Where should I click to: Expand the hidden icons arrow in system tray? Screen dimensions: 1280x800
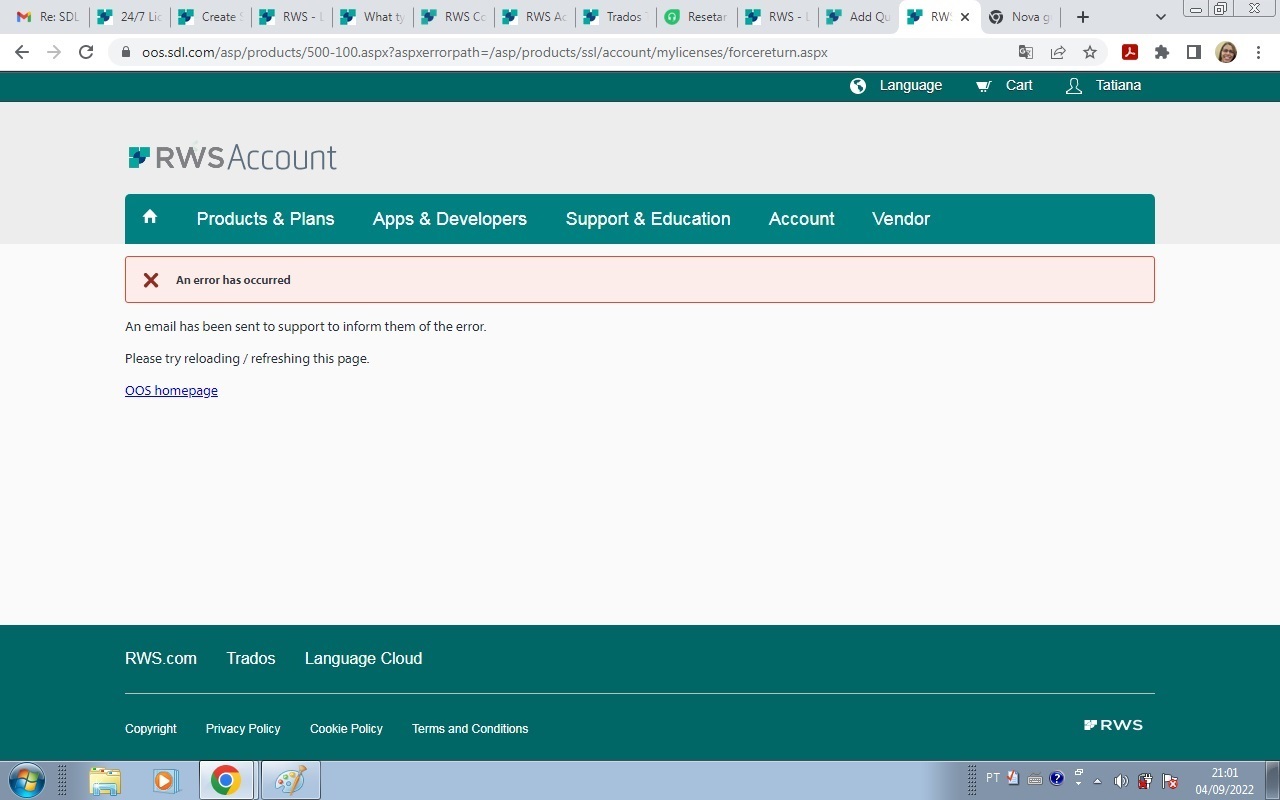click(x=1096, y=779)
